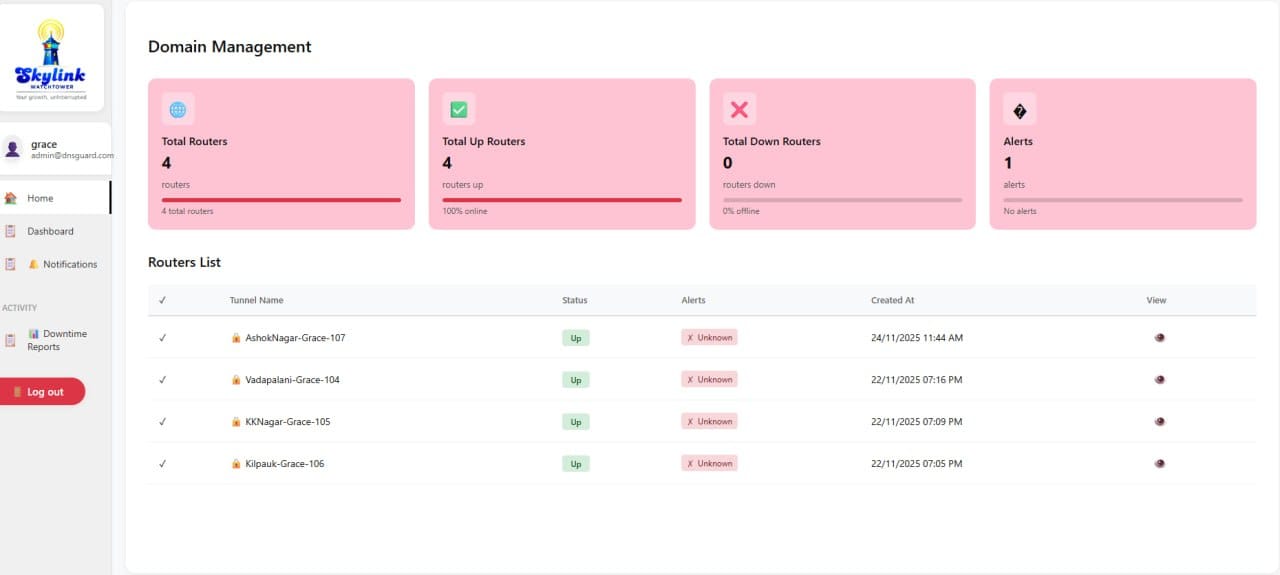Click the globe icon in Total Routers card
The width and height of the screenshot is (1280, 575).
(x=178, y=109)
